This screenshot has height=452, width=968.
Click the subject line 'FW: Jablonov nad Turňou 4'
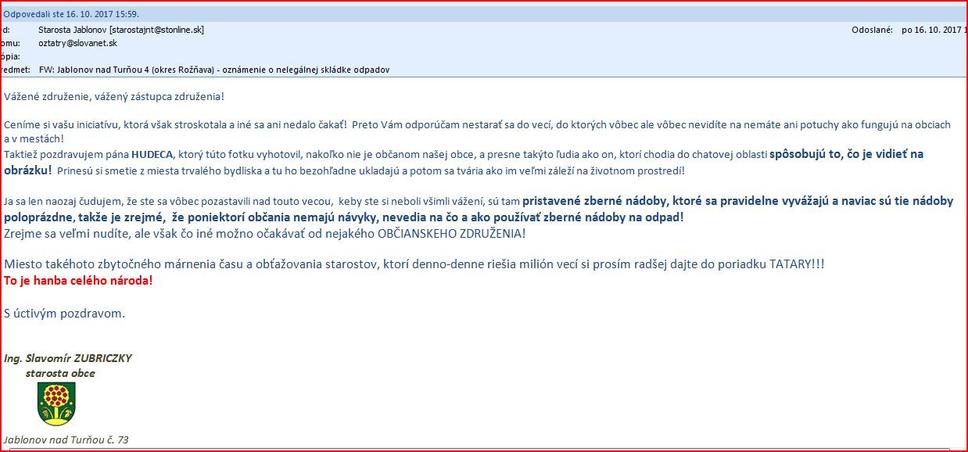point(214,70)
